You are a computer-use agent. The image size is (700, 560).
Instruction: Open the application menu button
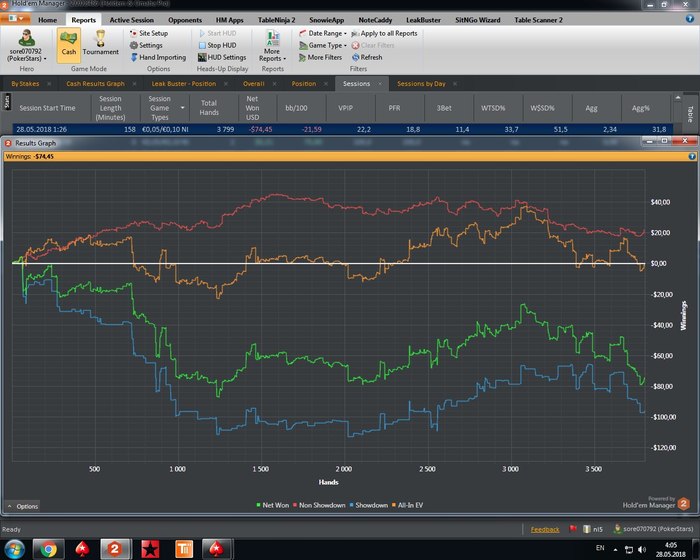16,19
